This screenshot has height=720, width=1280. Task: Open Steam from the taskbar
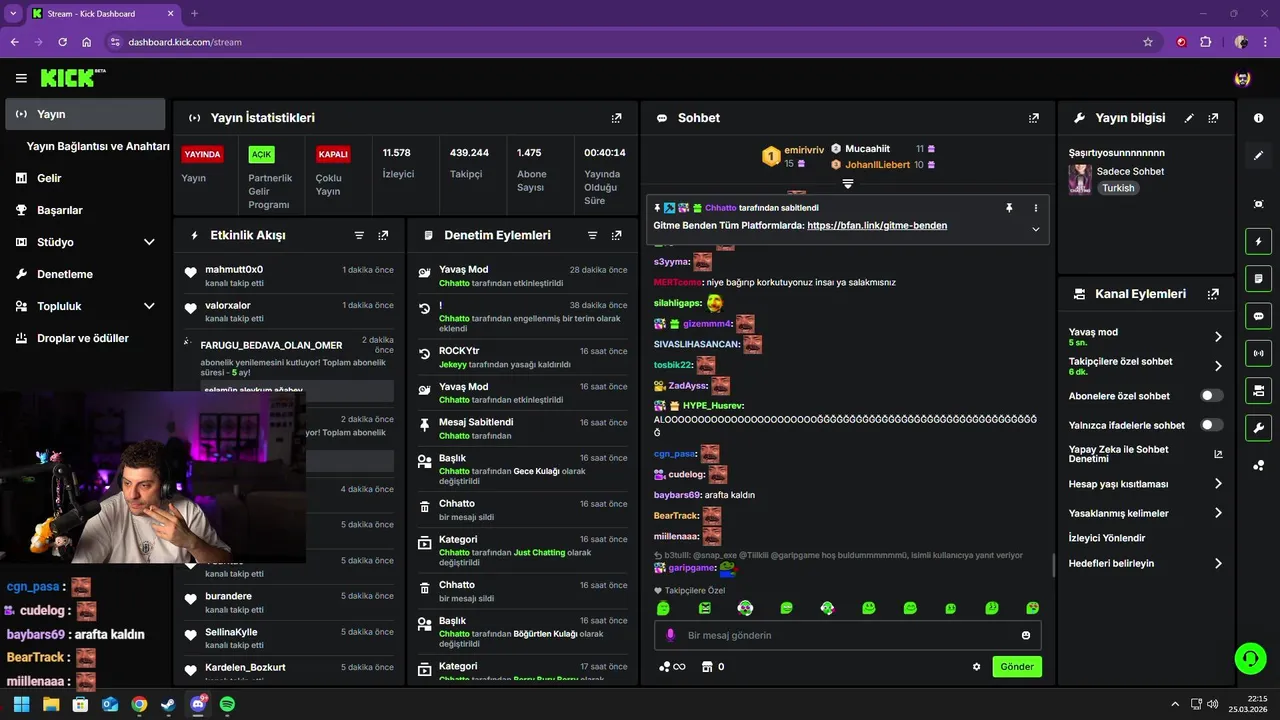click(168, 704)
